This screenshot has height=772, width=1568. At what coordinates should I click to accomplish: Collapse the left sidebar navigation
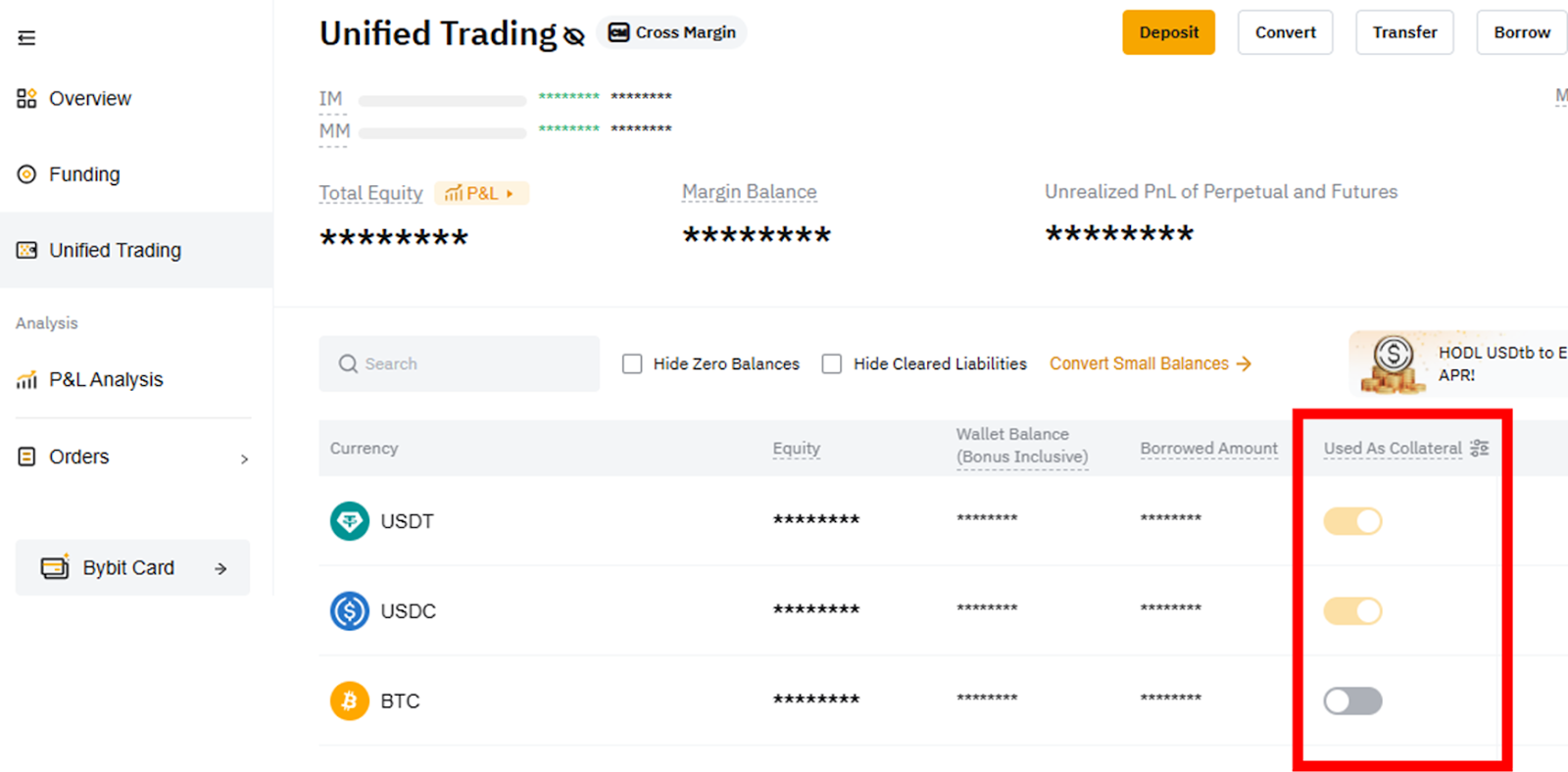point(26,37)
